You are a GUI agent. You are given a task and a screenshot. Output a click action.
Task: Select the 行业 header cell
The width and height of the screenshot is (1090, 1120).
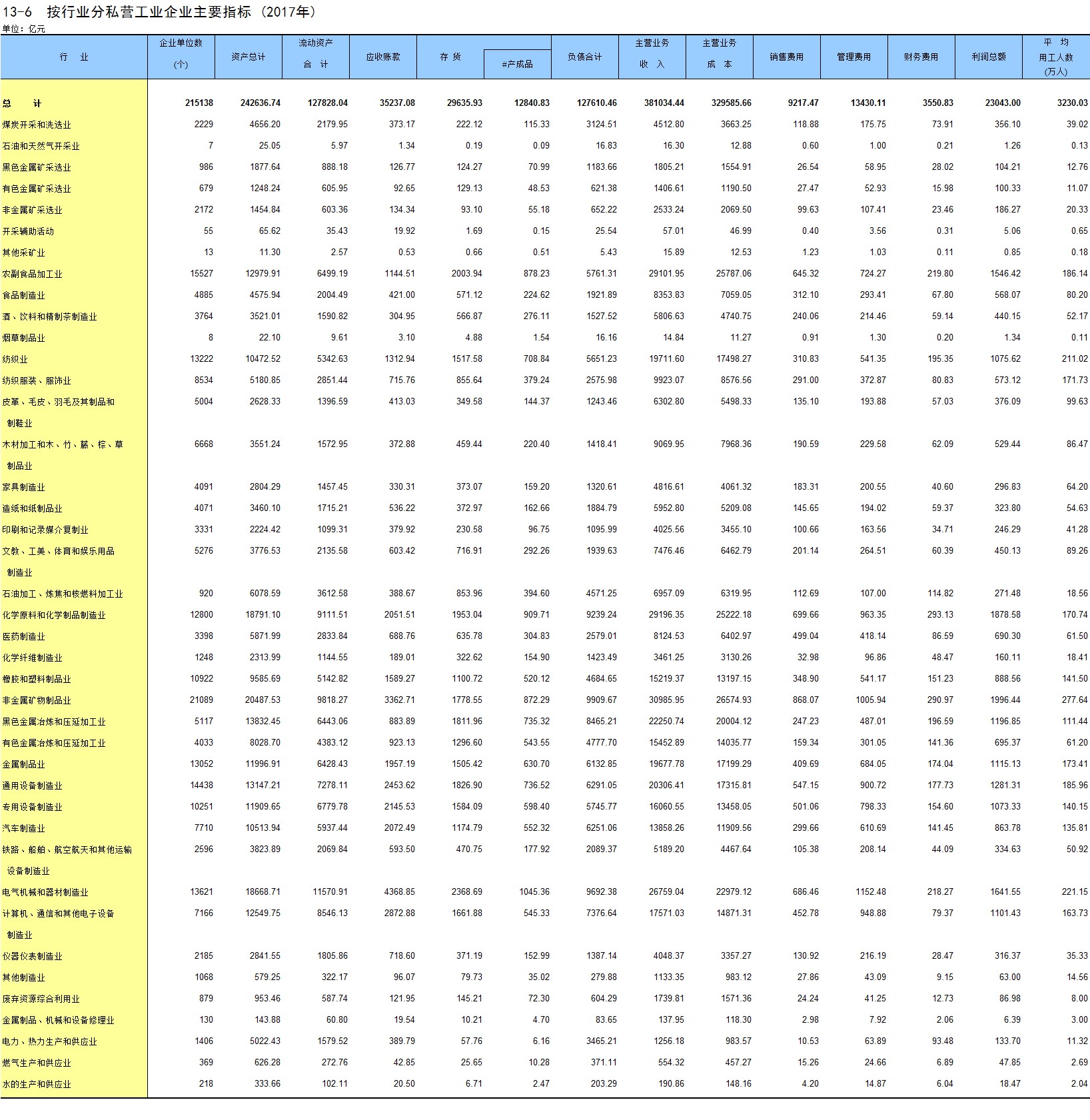click(x=73, y=57)
